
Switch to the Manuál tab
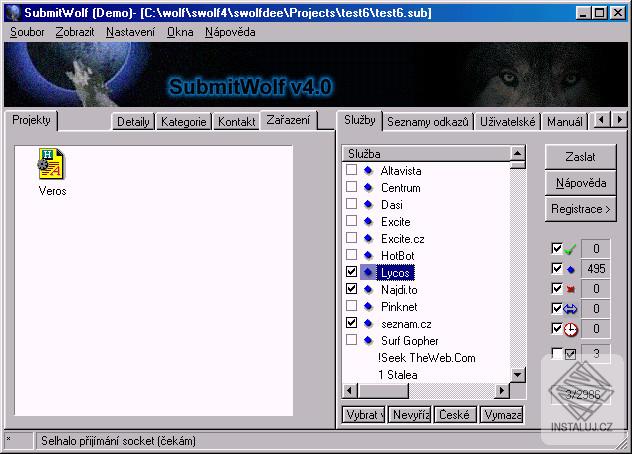565,121
